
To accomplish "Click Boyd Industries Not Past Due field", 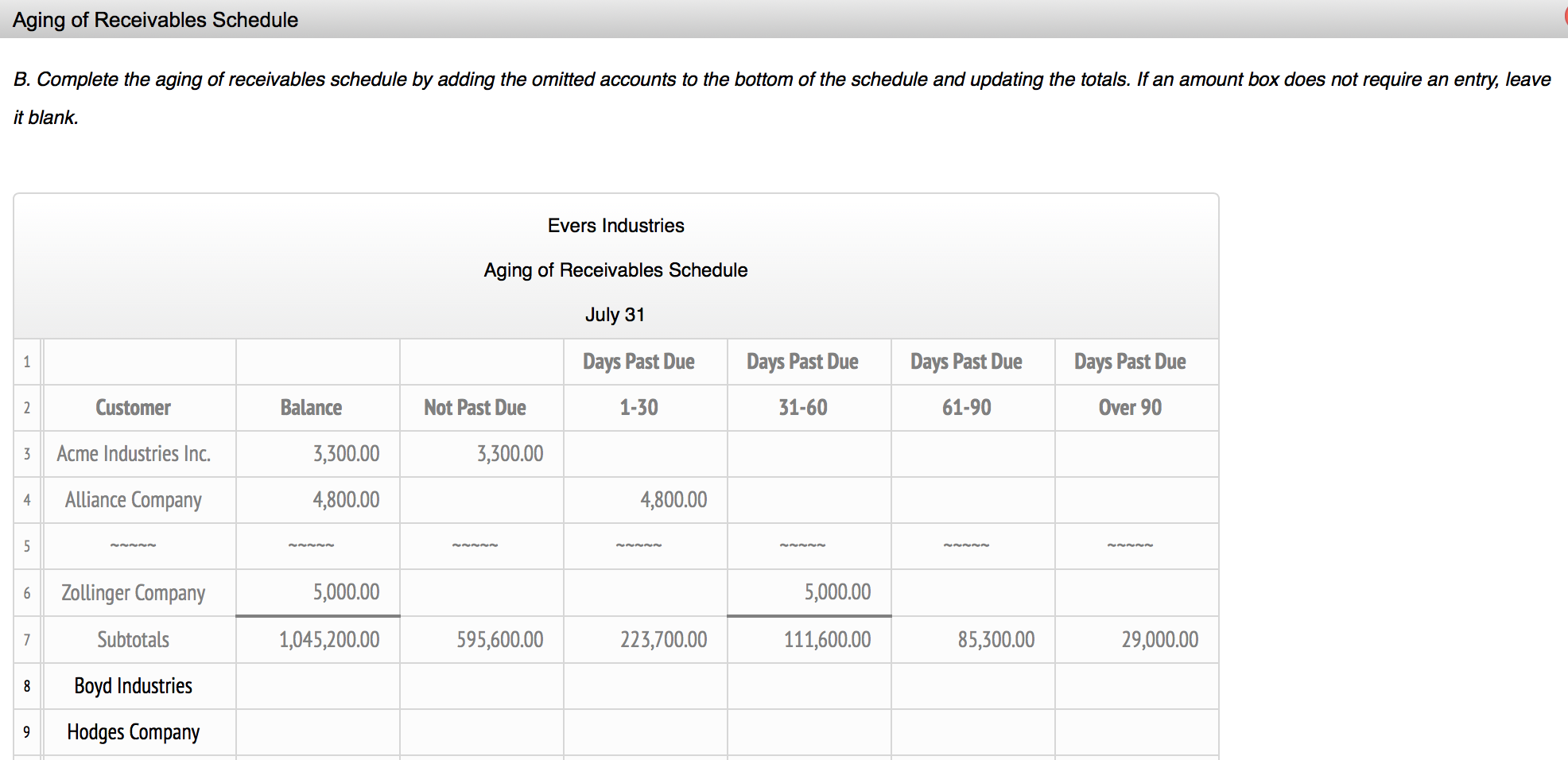I will pyautogui.click(x=482, y=686).
